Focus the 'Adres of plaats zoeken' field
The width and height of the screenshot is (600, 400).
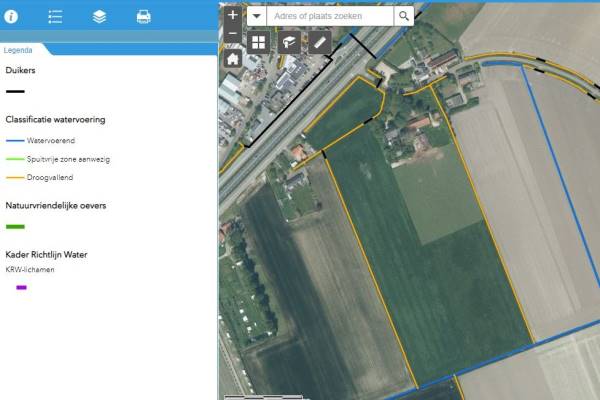pyautogui.click(x=330, y=16)
